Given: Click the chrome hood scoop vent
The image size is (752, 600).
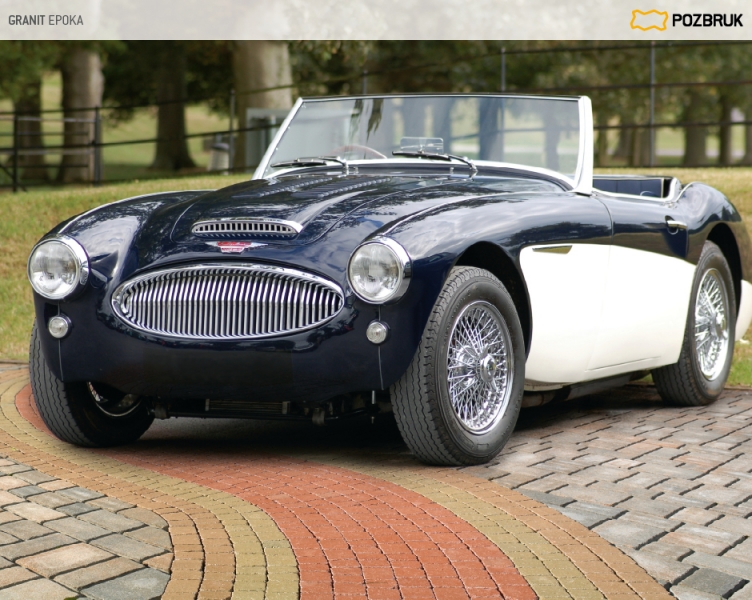Looking at the screenshot, I should (246, 228).
